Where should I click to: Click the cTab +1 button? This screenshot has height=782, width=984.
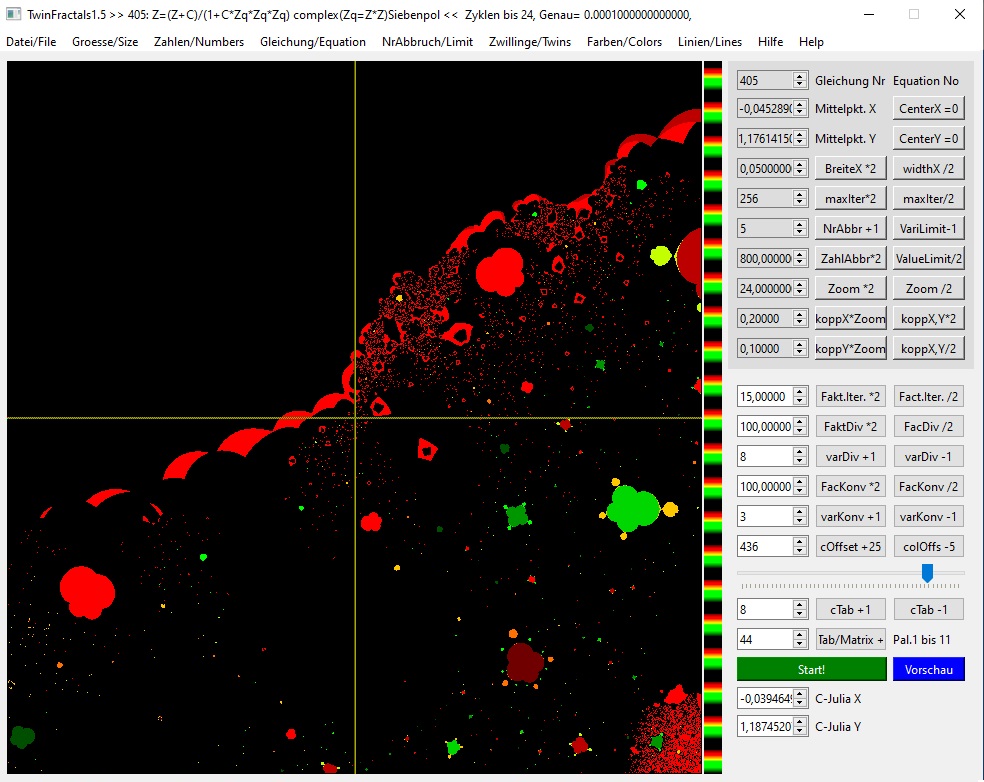pos(850,609)
